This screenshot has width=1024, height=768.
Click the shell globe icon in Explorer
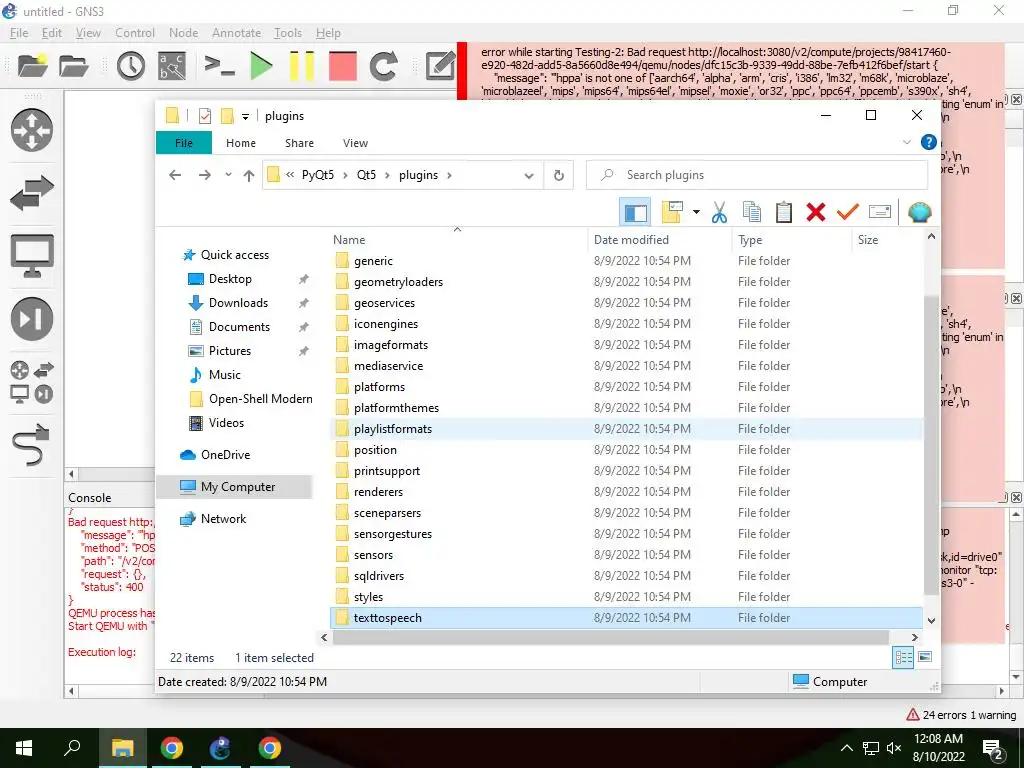coord(920,212)
